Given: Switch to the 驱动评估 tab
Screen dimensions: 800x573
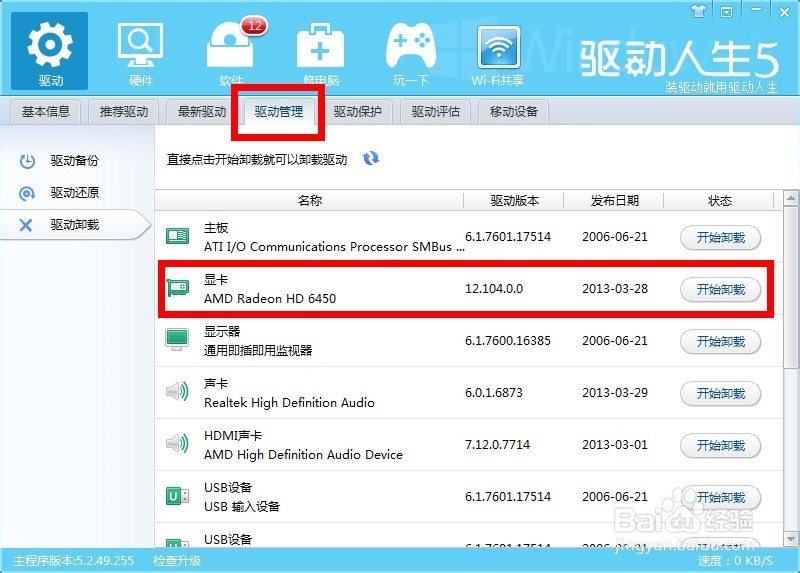Looking at the screenshot, I should pyautogui.click(x=435, y=112).
